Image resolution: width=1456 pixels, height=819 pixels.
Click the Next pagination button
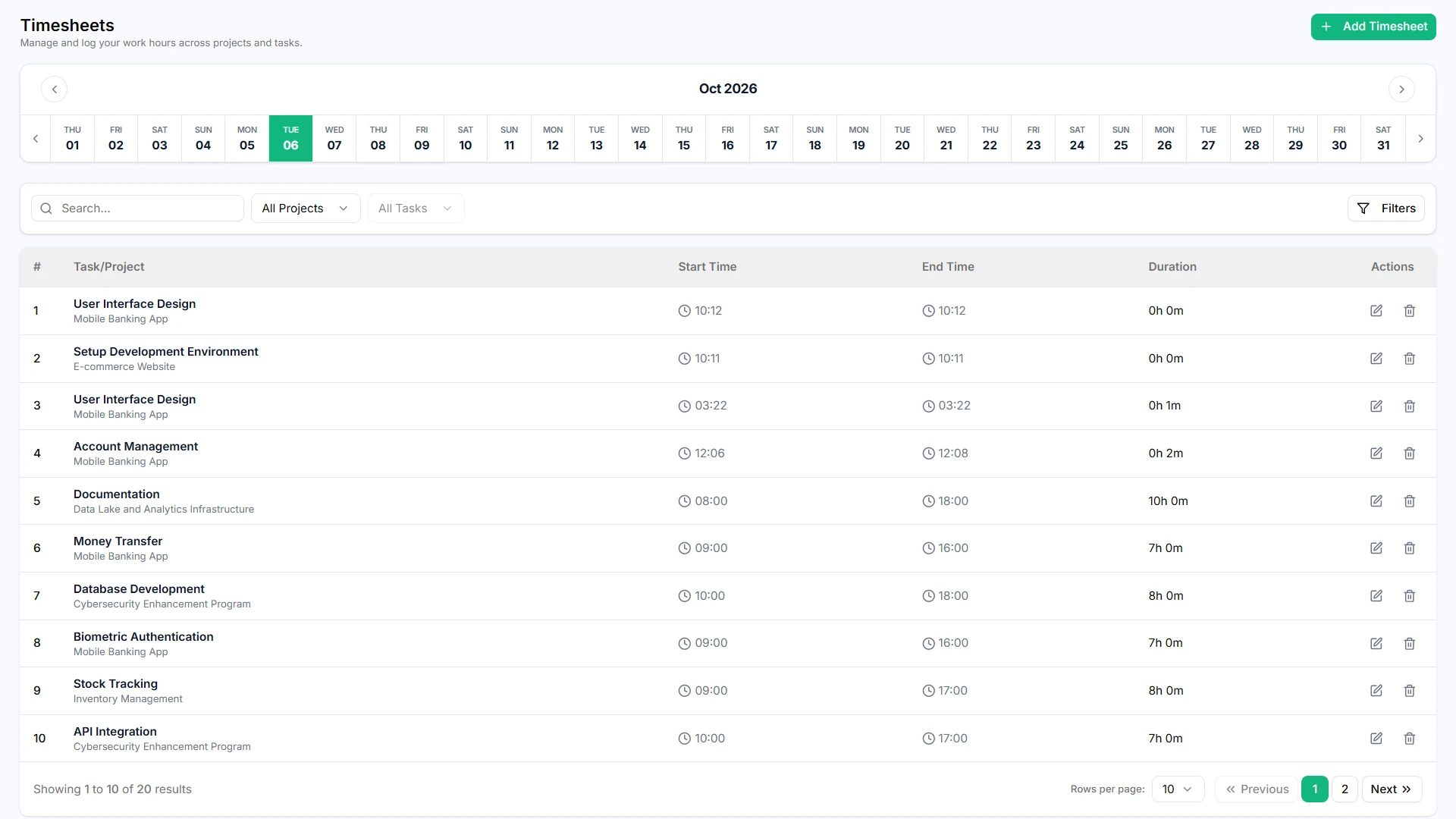point(1392,789)
